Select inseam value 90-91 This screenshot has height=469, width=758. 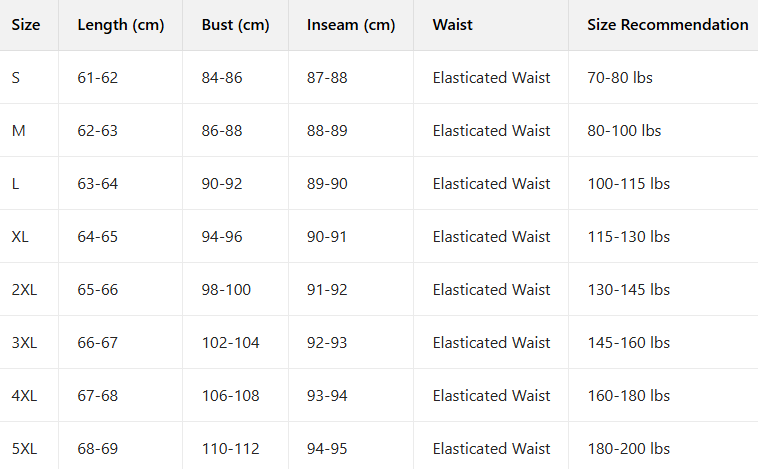pos(327,236)
